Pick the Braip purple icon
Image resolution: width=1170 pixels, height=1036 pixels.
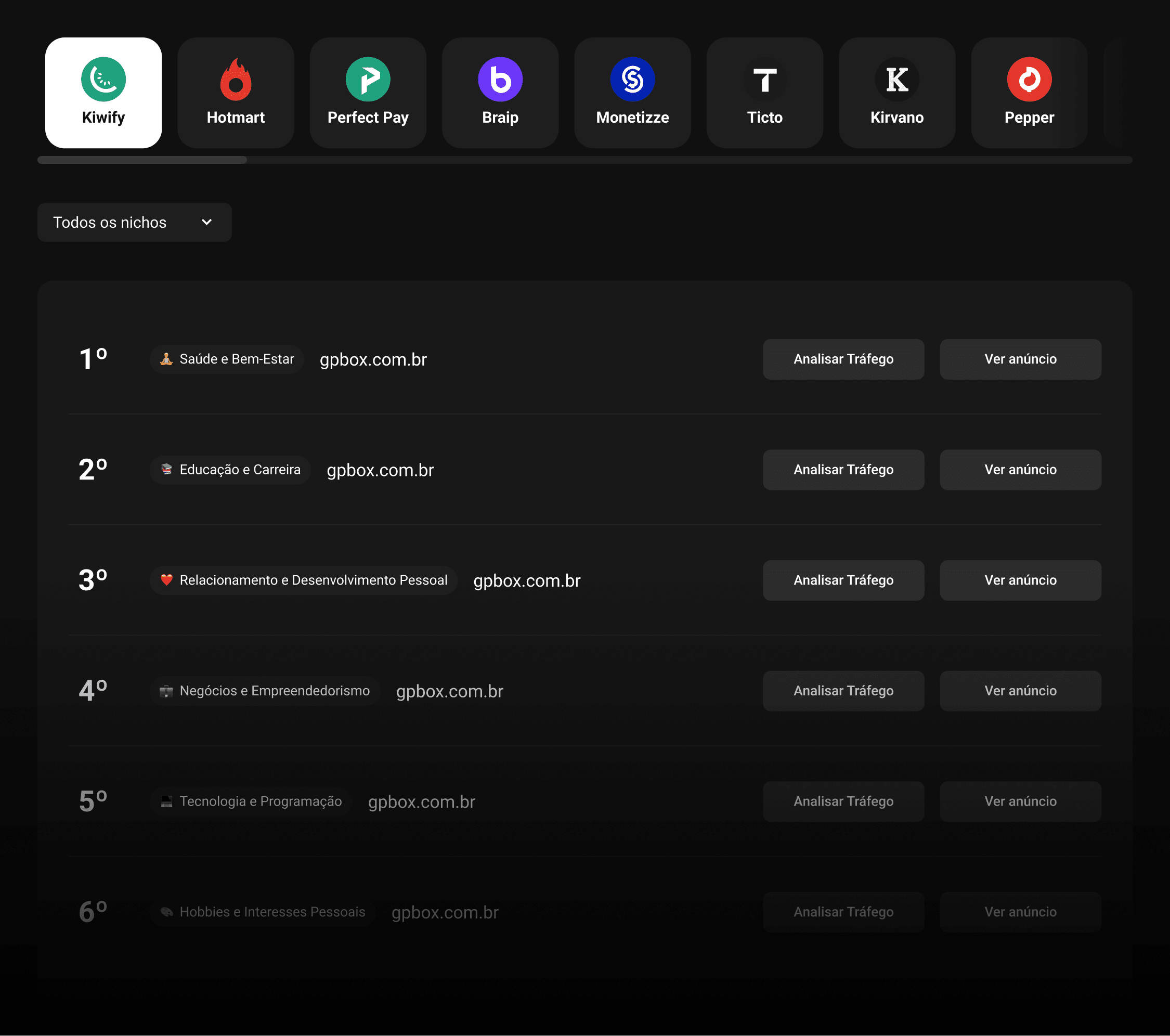(x=500, y=80)
